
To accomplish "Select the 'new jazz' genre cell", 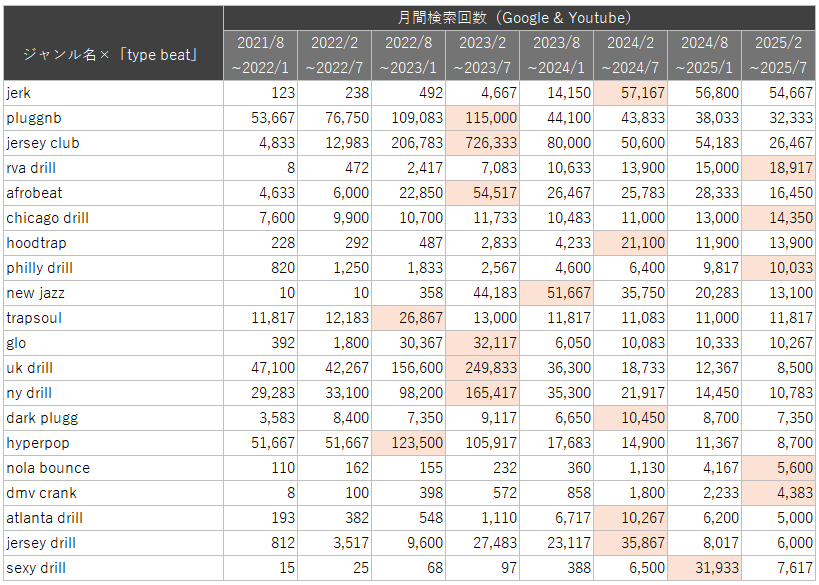I will [x=114, y=293].
